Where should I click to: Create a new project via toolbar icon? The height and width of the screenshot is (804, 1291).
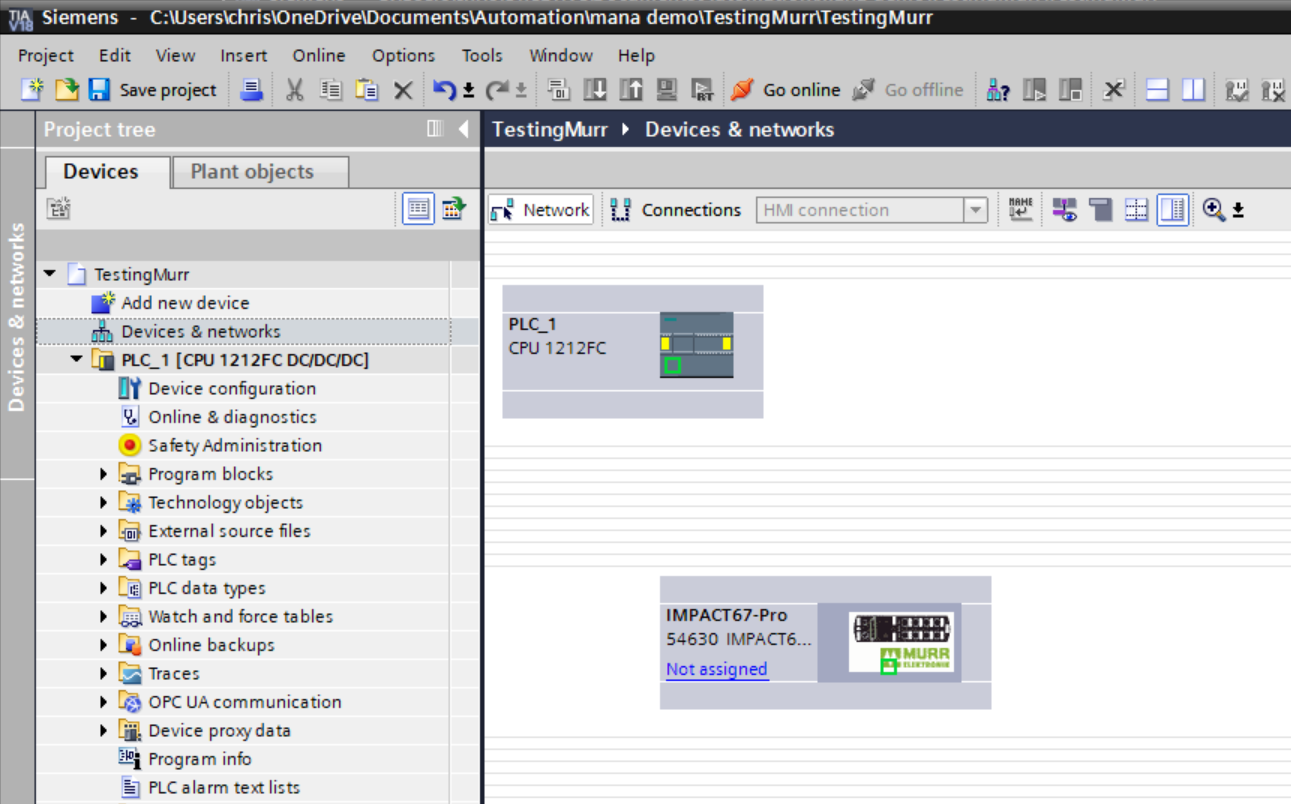click(x=33, y=90)
